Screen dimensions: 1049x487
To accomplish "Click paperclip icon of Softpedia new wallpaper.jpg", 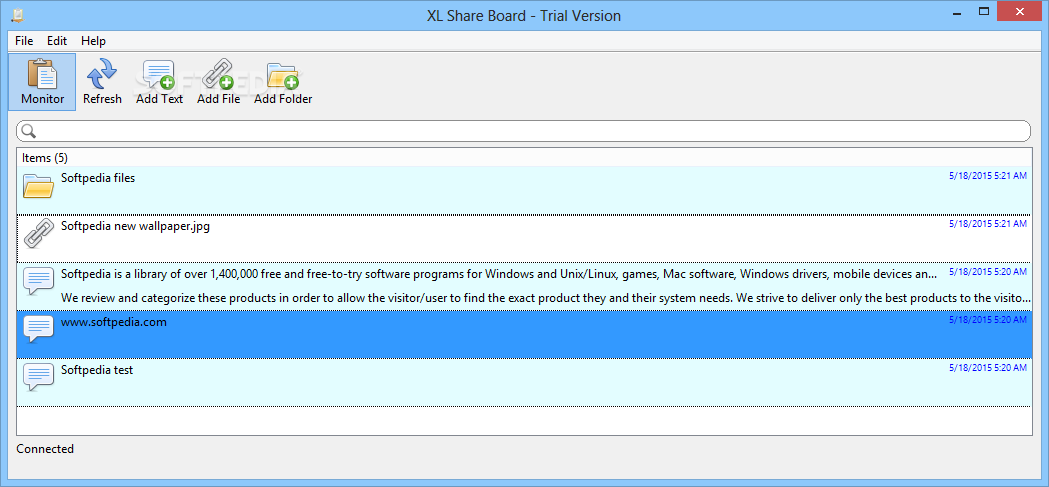I will coord(38,235).
